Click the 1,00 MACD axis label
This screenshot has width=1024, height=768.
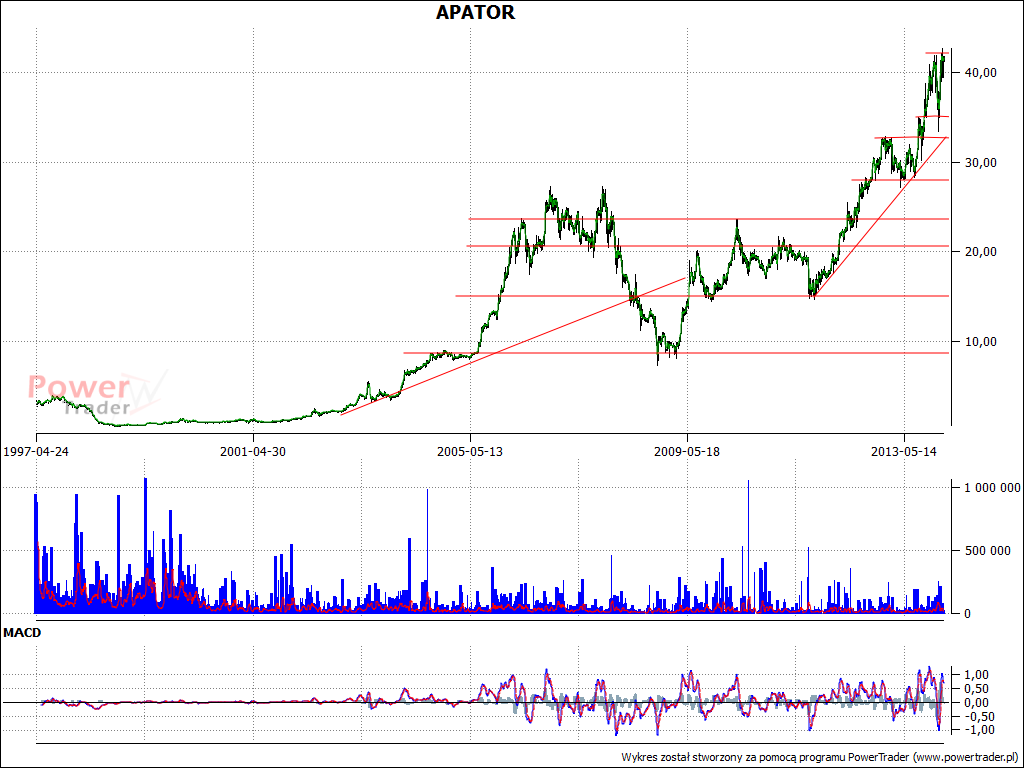[x=978, y=675]
